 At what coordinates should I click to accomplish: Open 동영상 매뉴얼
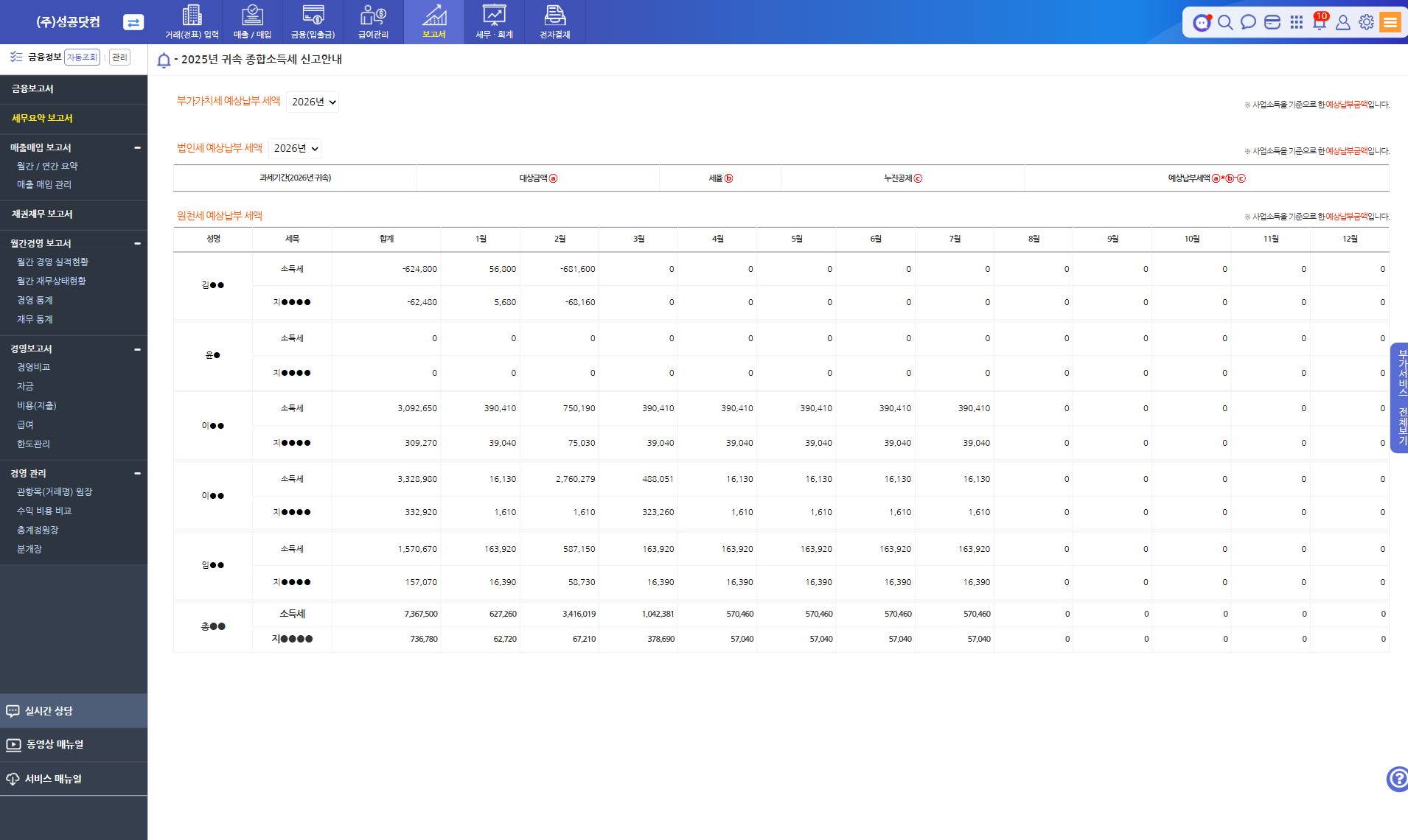point(74,745)
